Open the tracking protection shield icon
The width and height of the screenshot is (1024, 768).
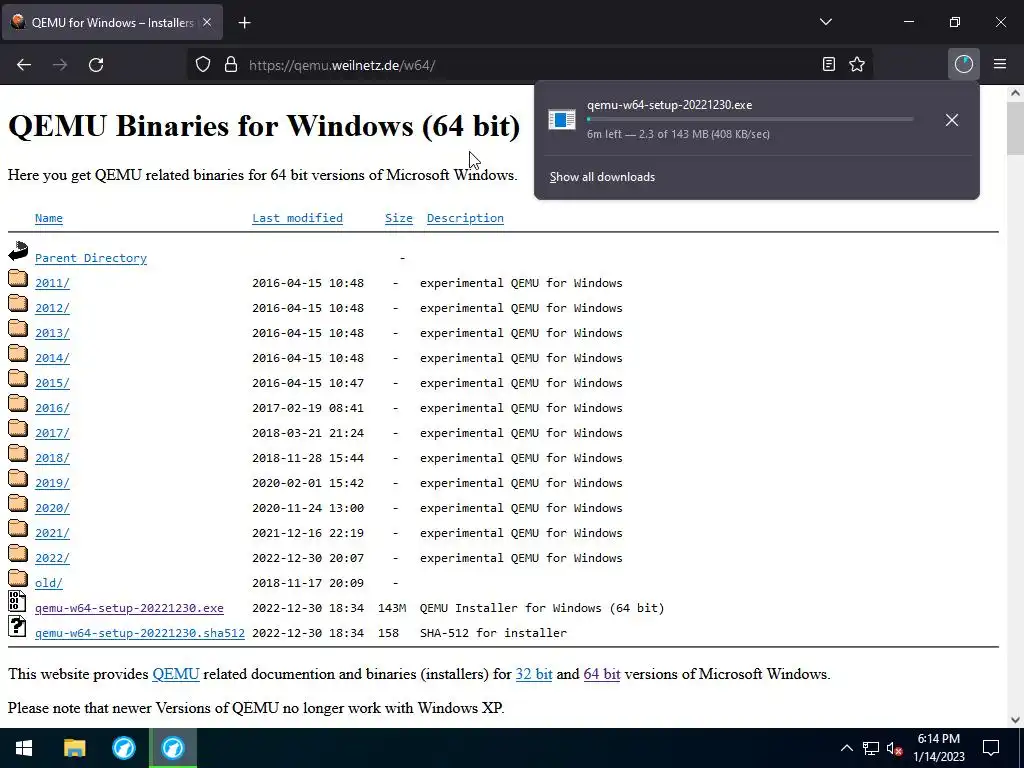coord(203,65)
